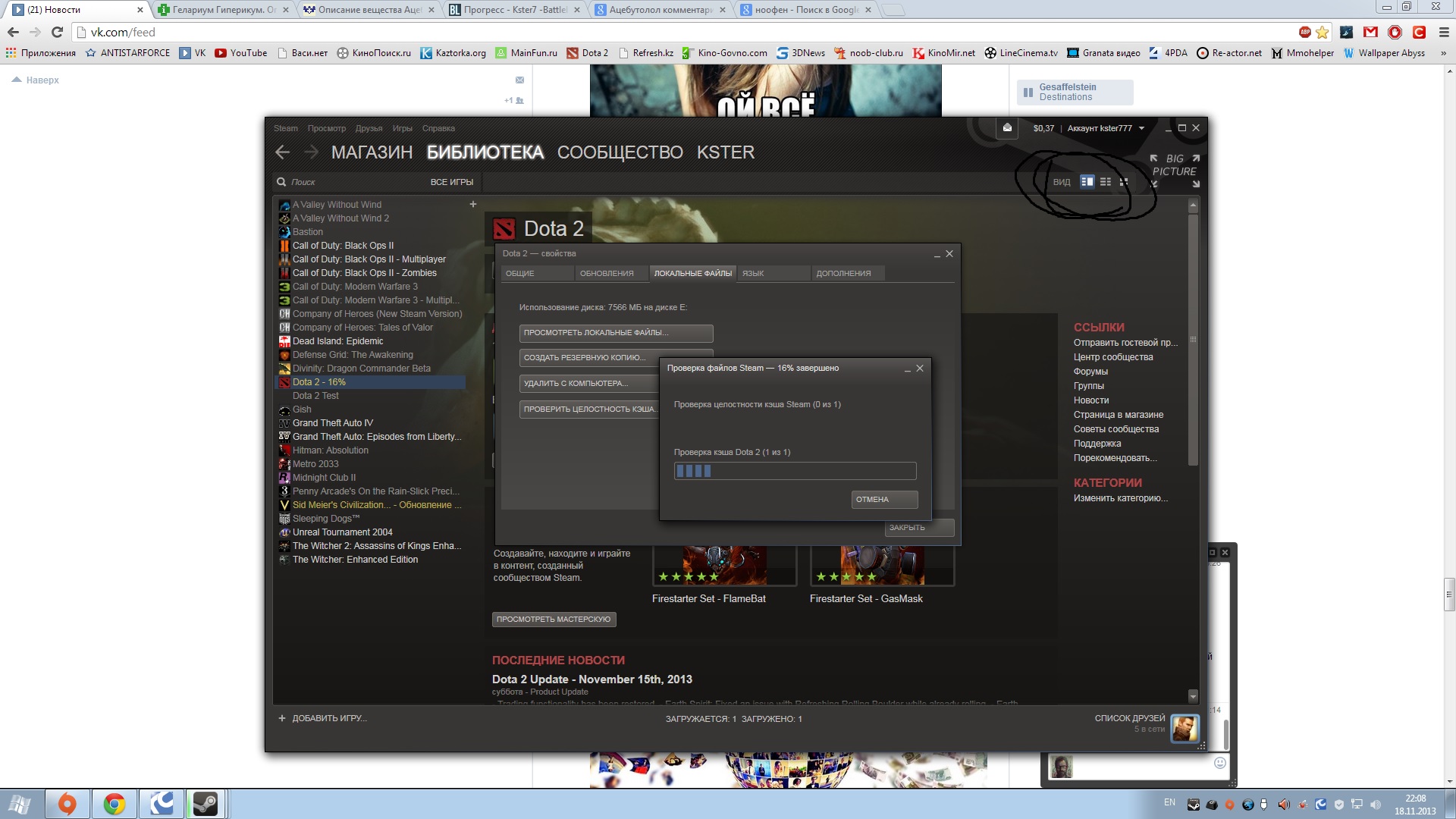The width and height of the screenshot is (1456, 819).
Task: Show more bookmarks with the chevron
Action: click(x=1442, y=53)
